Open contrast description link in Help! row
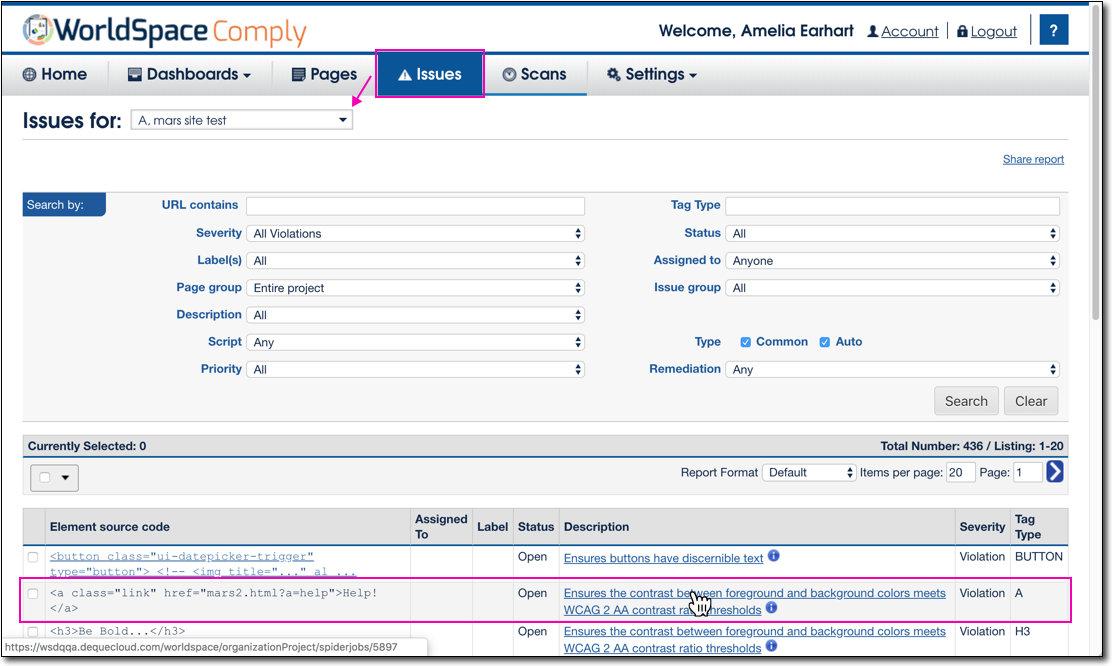 pos(755,601)
